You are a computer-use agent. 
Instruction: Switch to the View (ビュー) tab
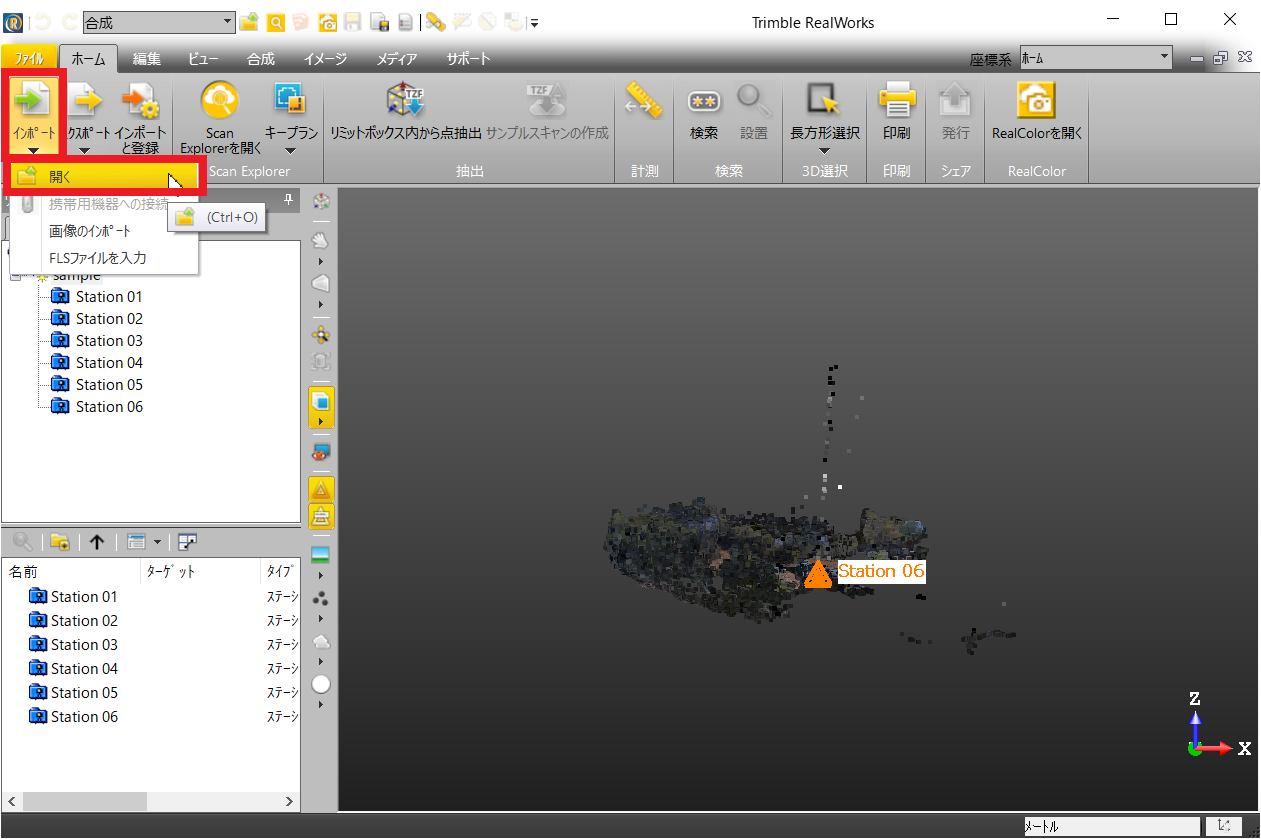point(204,59)
